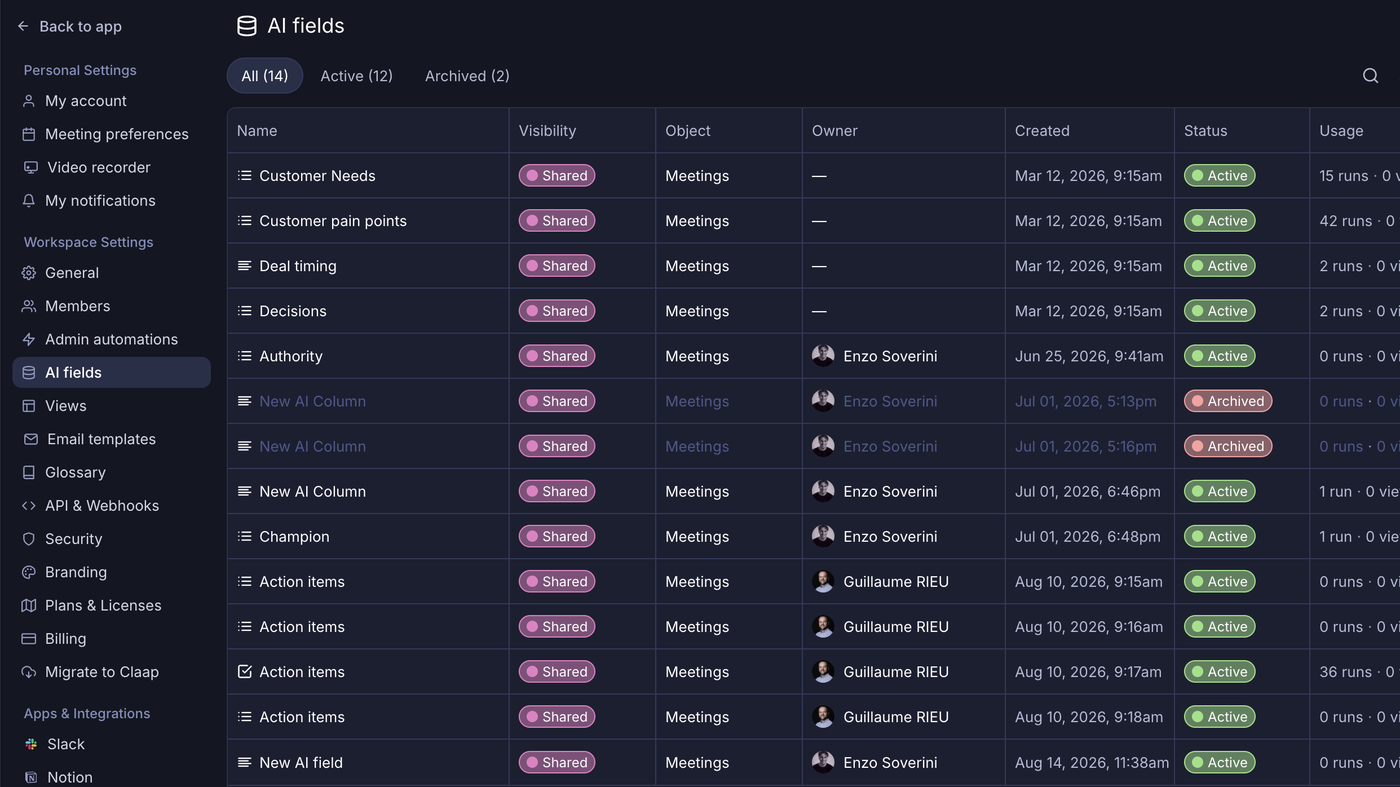Select the All (14) tab

[x=265, y=76]
